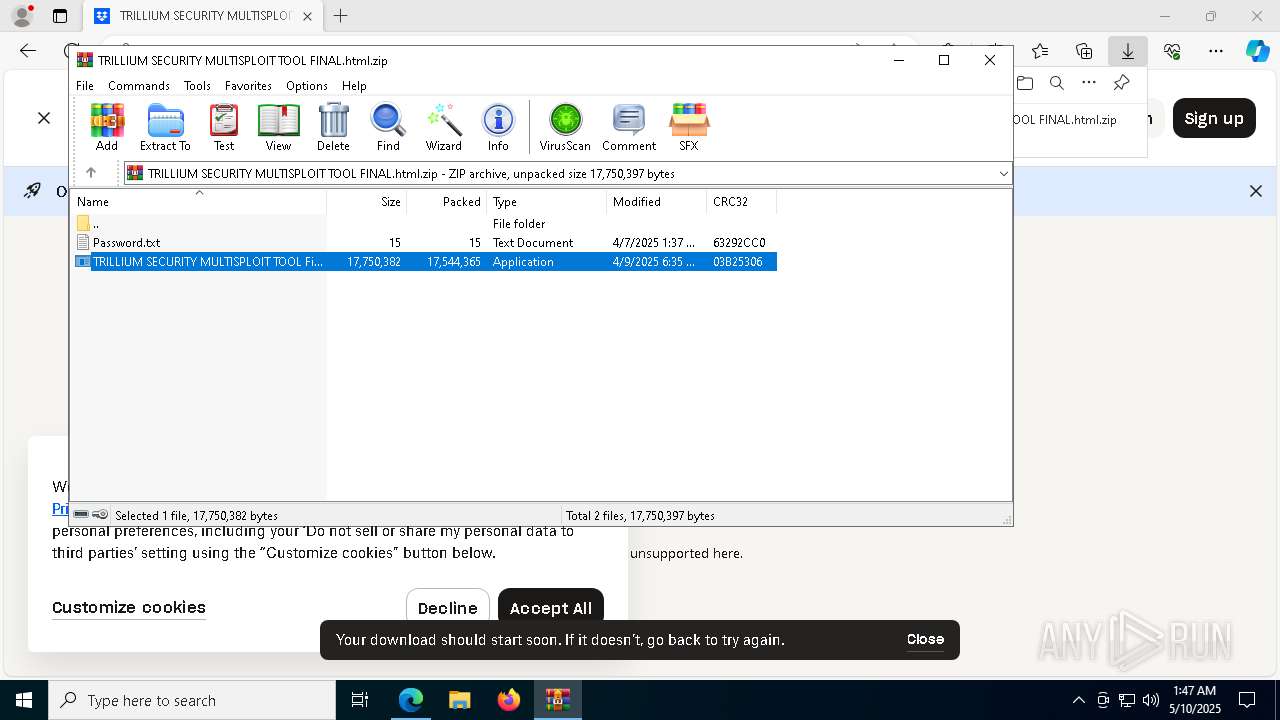Sort file list by CRC32 column

click(x=741, y=201)
